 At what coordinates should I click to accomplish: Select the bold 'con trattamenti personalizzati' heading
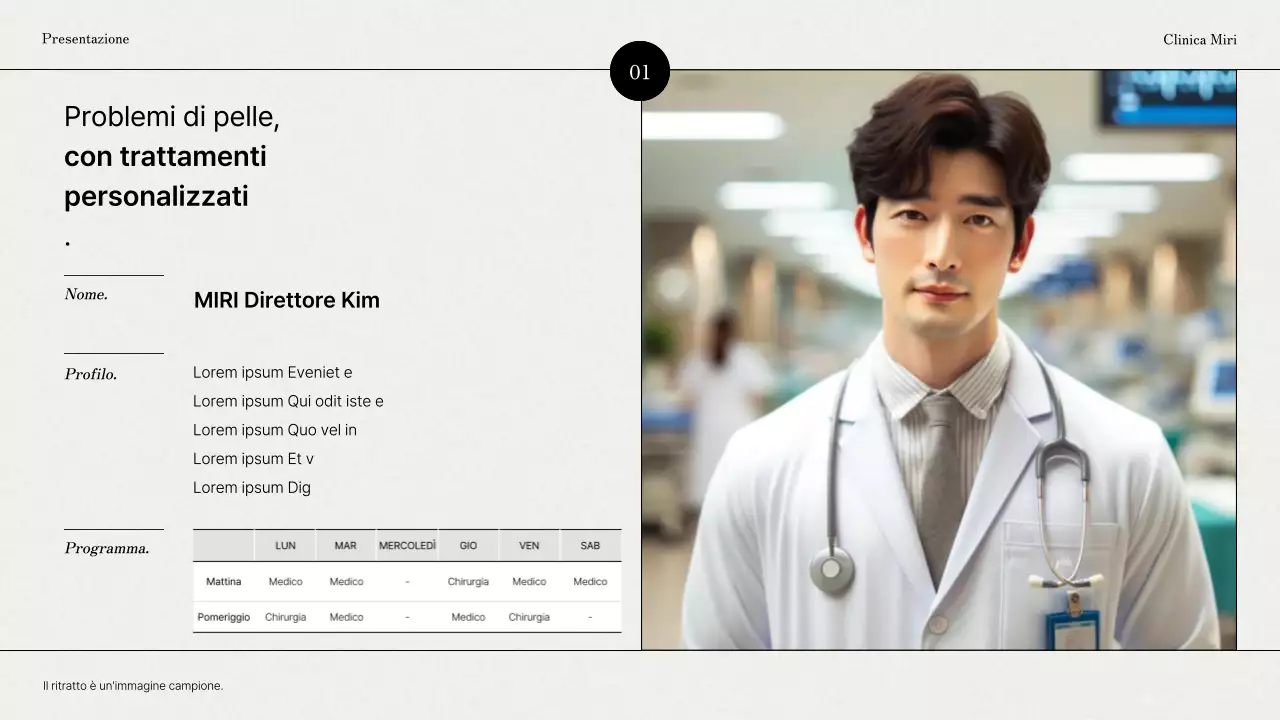point(165,176)
